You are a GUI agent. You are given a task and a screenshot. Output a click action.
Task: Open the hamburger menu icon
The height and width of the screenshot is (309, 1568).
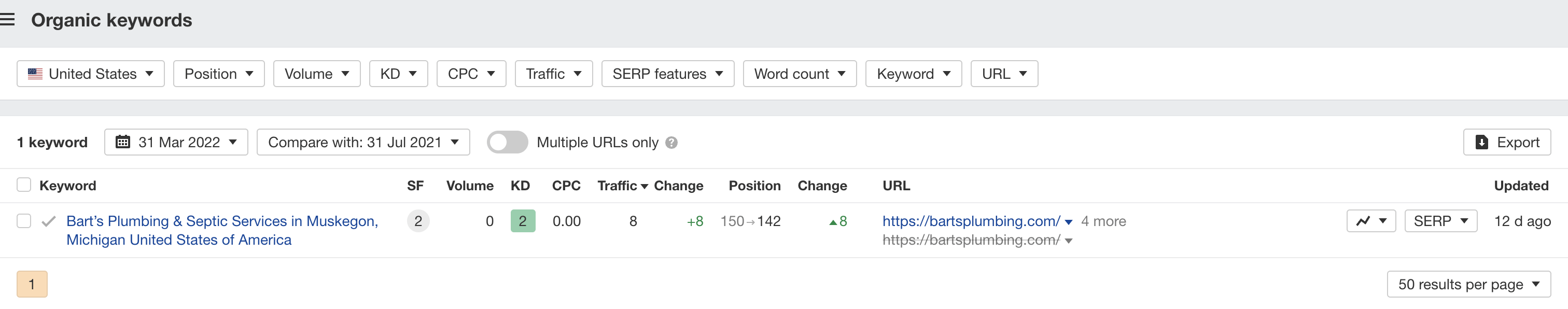coord(7,20)
